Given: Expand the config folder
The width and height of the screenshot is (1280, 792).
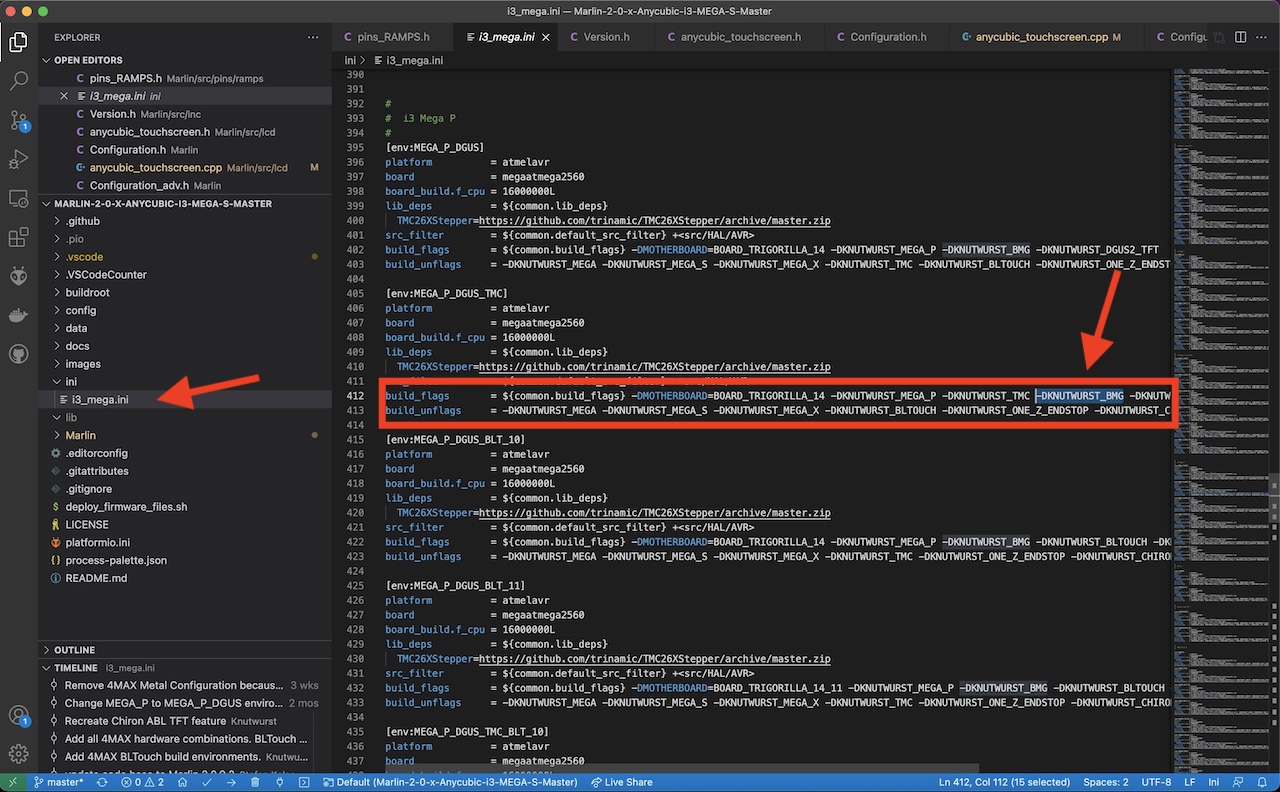Looking at the screenshot, I should pos(185,310).
